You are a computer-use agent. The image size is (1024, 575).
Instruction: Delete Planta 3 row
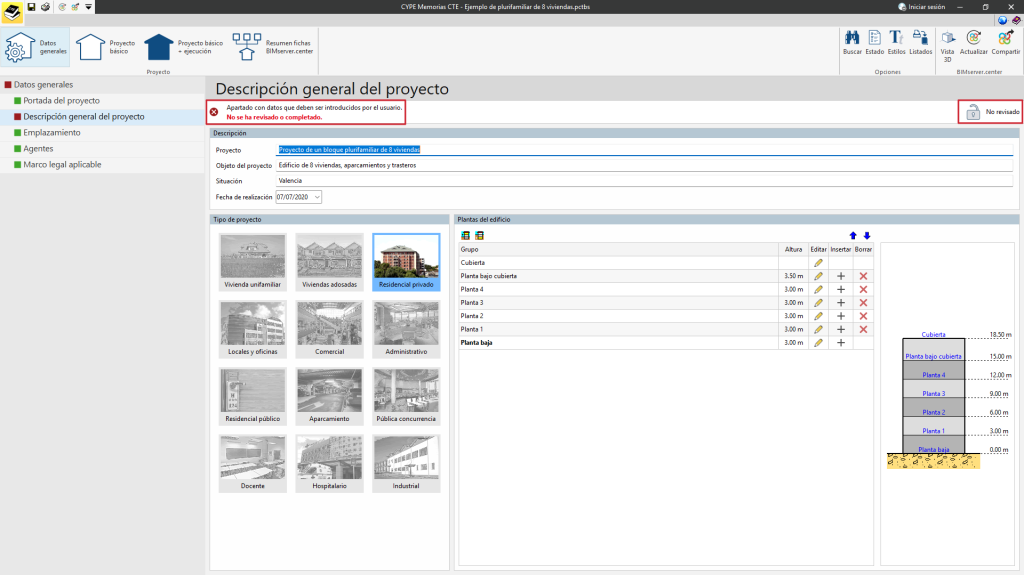[x=863, y=303]
